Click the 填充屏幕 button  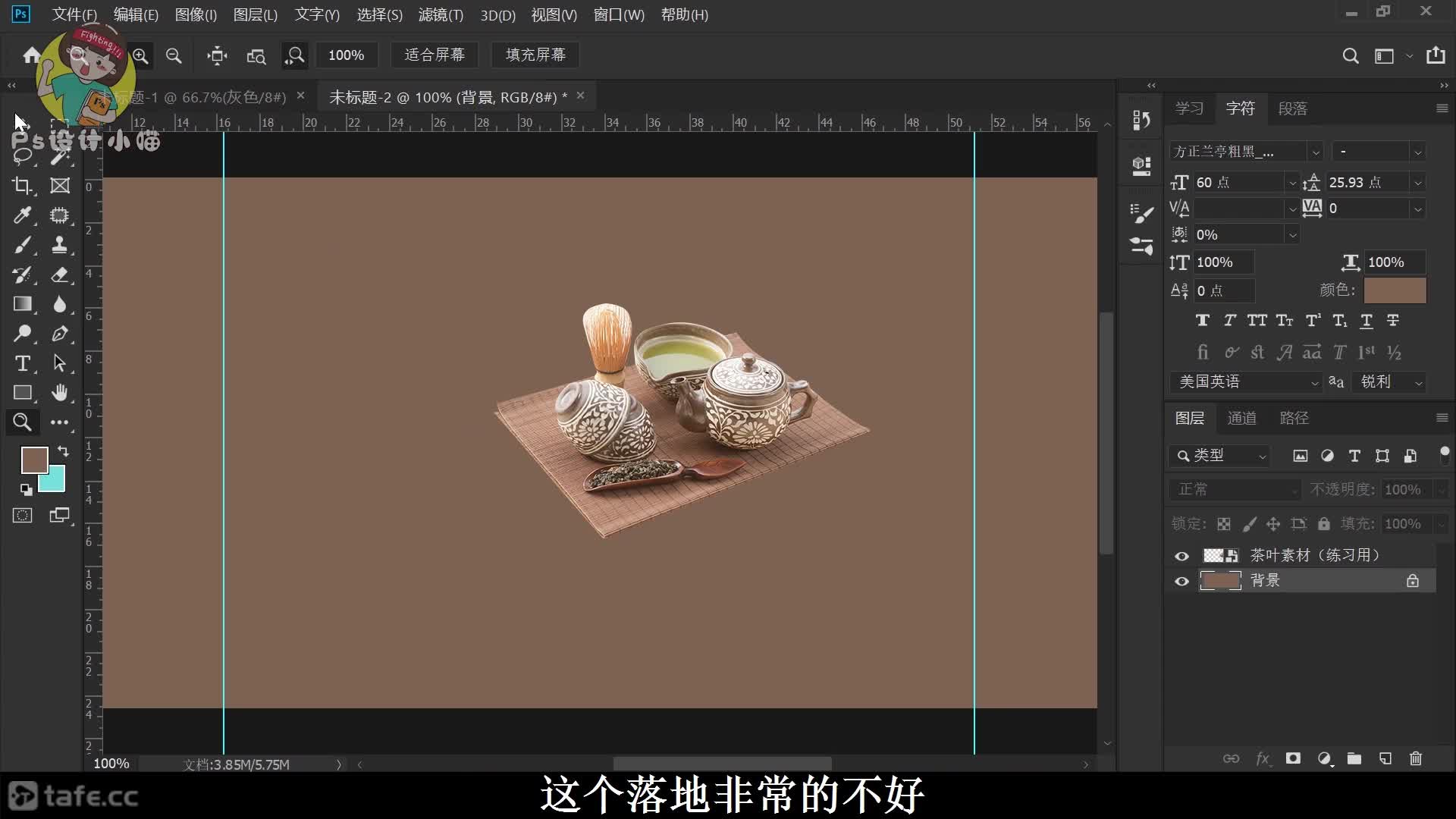coord(535,55)
